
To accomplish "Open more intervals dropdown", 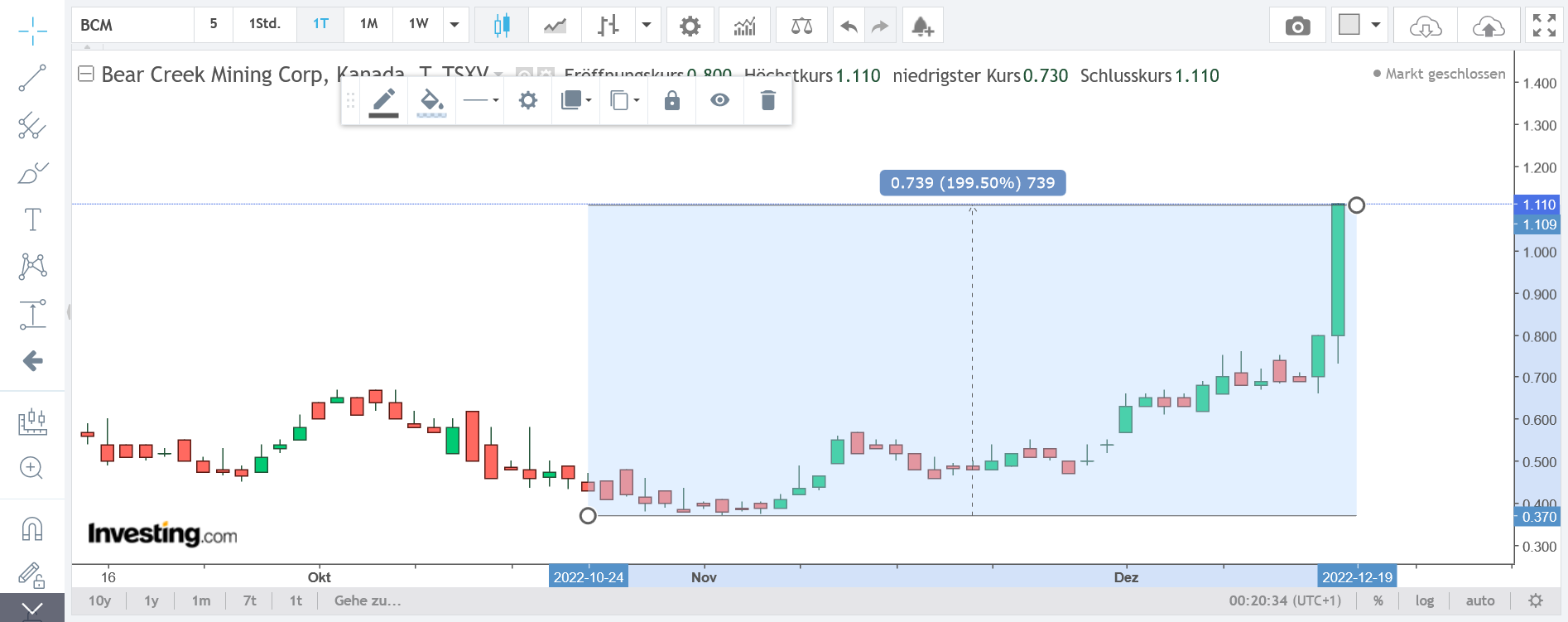I will [x=455, y=25].
